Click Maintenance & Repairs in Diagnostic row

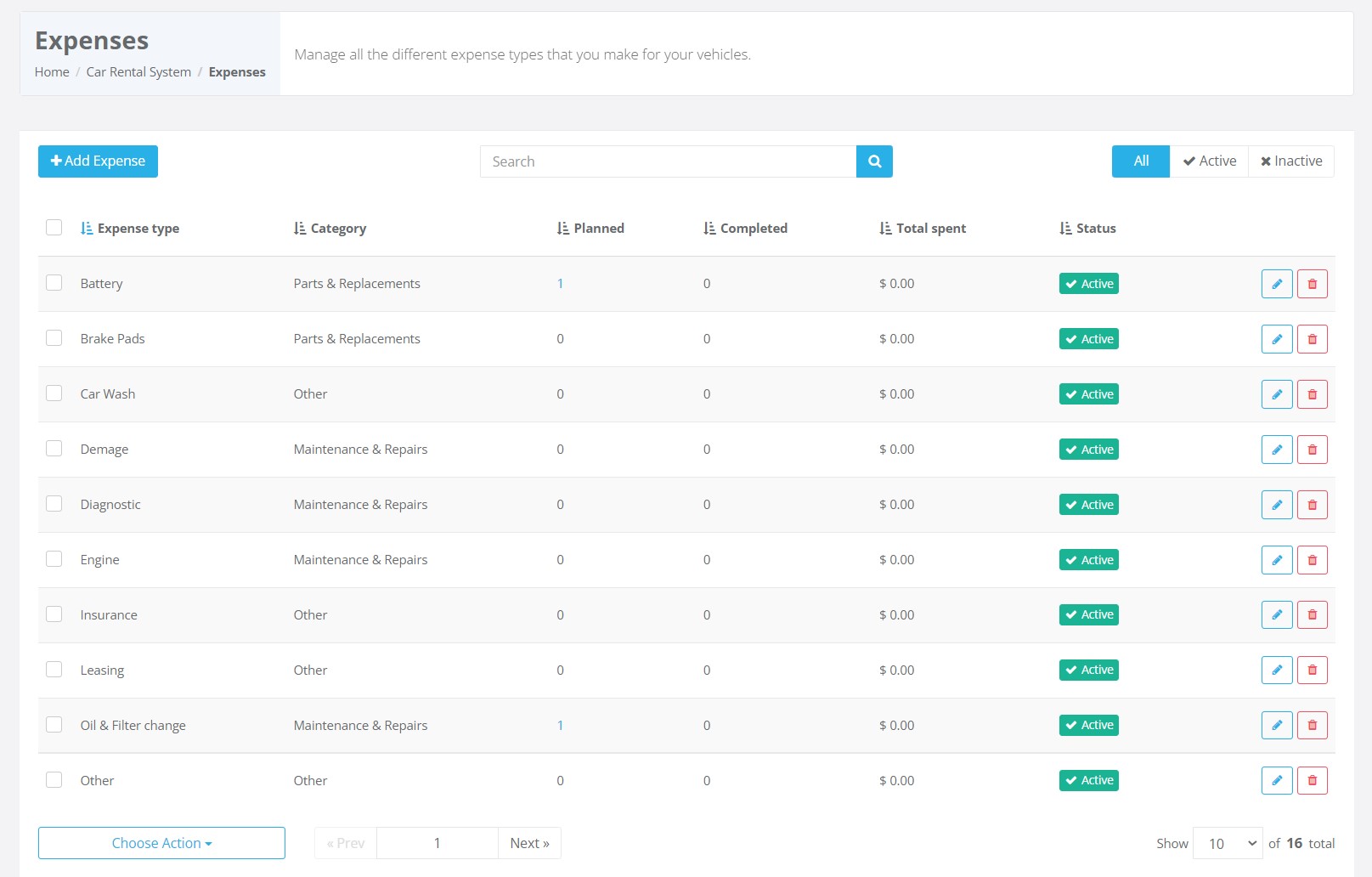360,505
